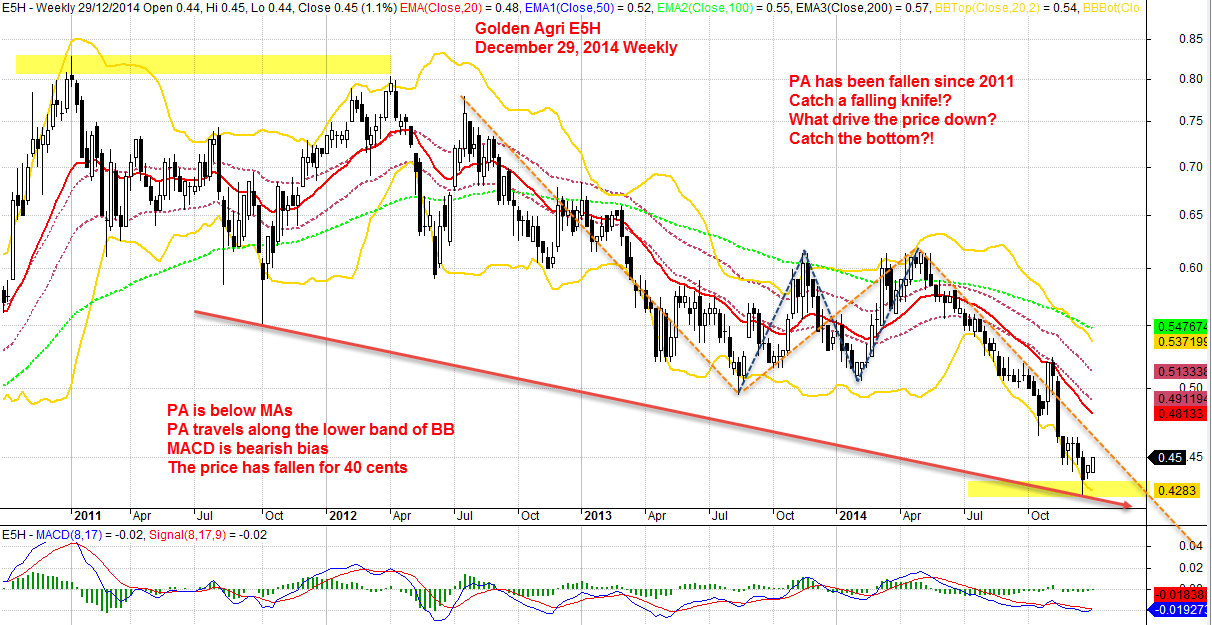
Task: Click the yellow 0.537199 price tag
Action: click(1182, 342)
